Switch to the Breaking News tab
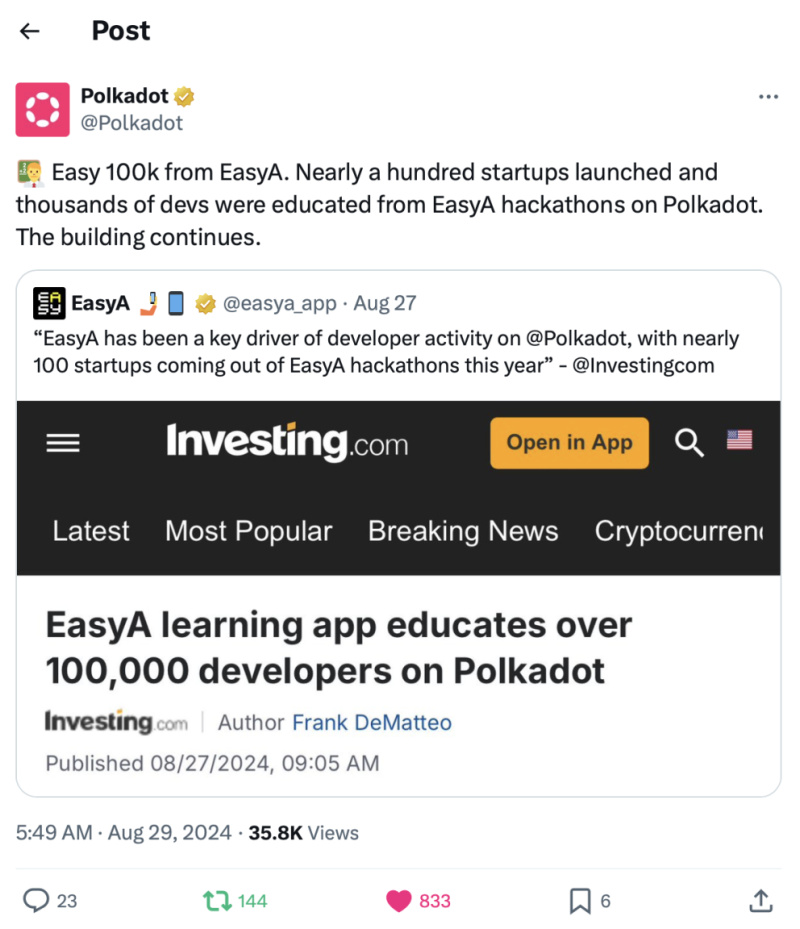Image resolution: width=800 pixels, height=929 pixels. 463,531
